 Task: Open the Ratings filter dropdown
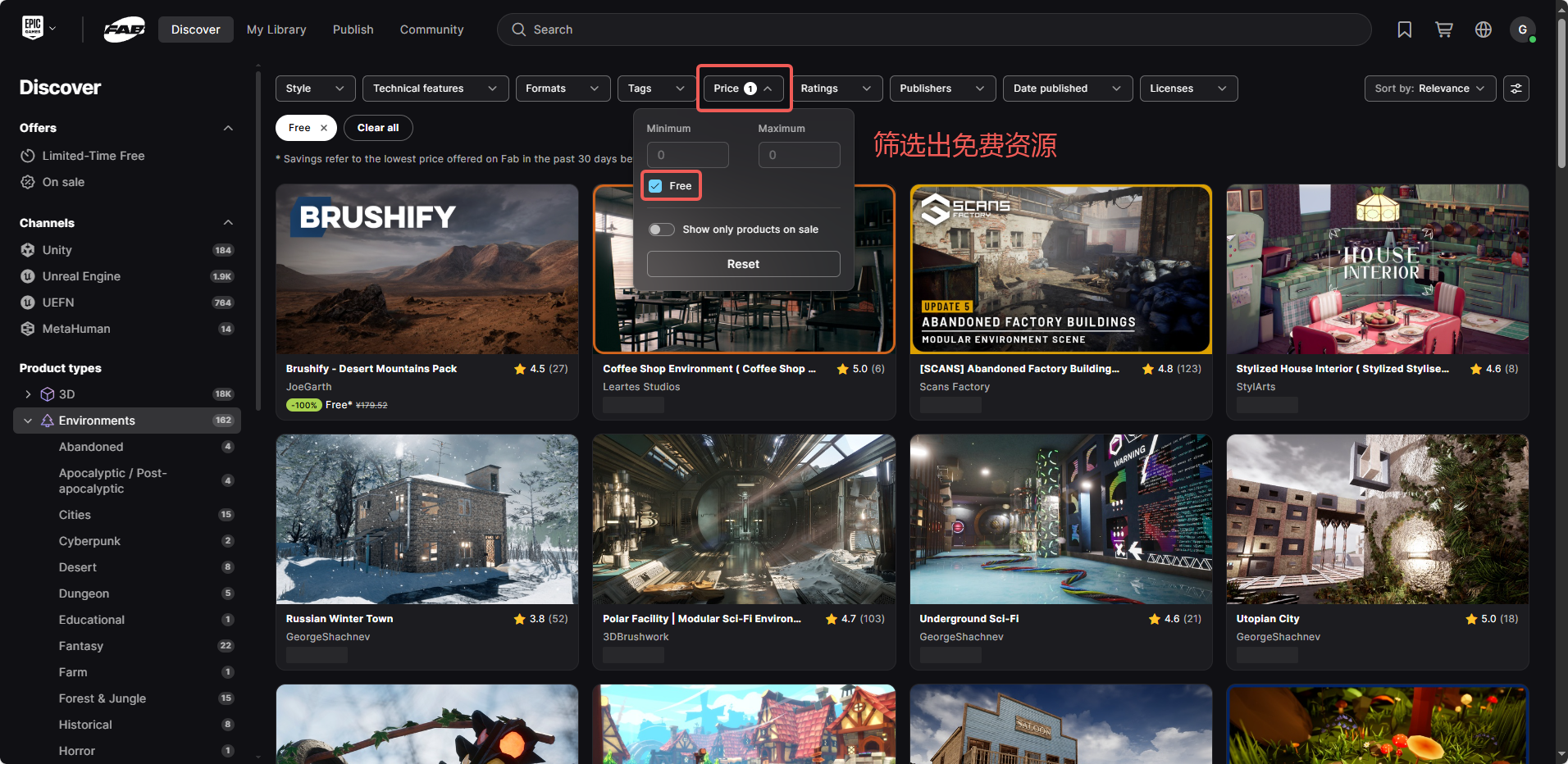(x=836, y=89)
